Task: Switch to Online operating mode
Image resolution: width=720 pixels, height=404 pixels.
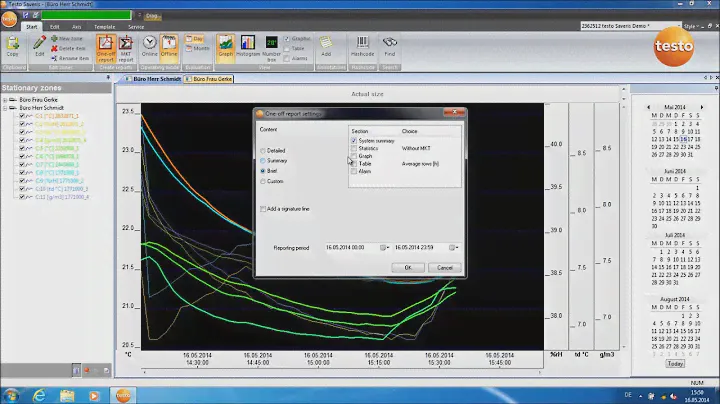Action: click(x=149, y=44)
